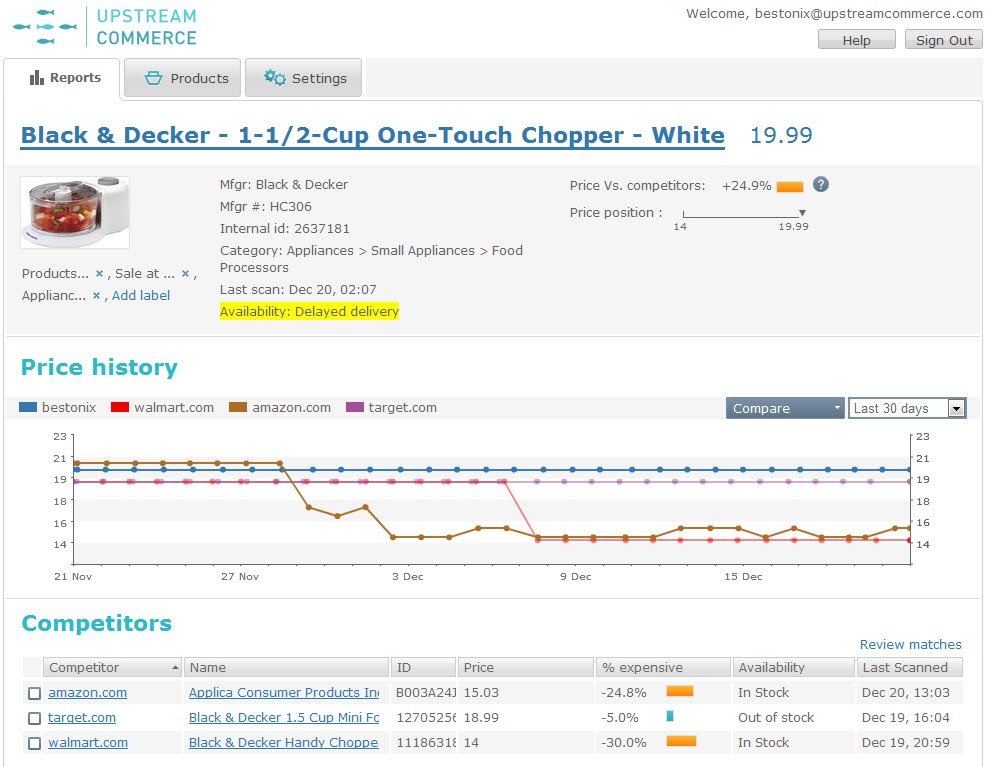Image resolution: width=988 pixels, height=767 pixels.
Task: Click the Help button
Action: pyautogui.click(x=856, y=40)
